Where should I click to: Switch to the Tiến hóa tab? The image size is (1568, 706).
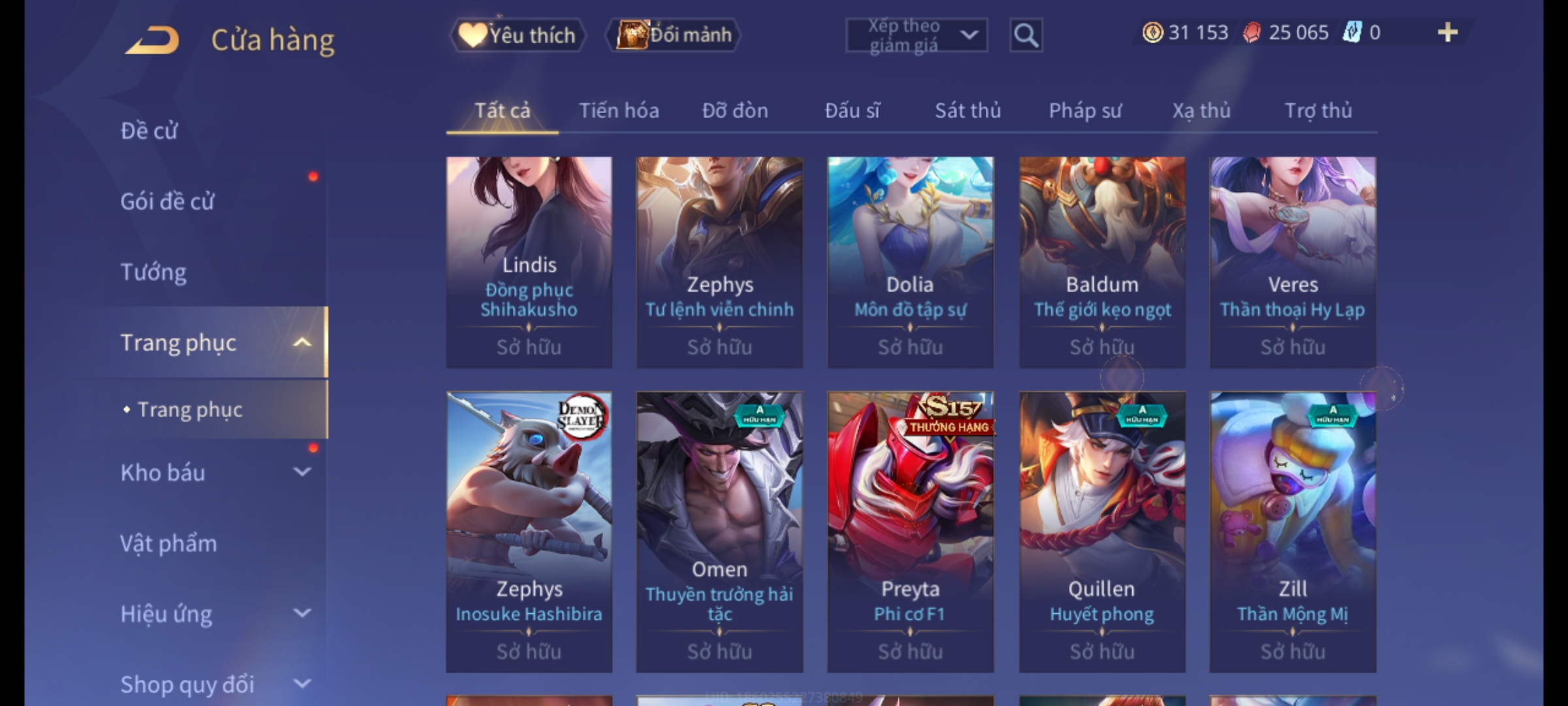(x=619, y=110)
